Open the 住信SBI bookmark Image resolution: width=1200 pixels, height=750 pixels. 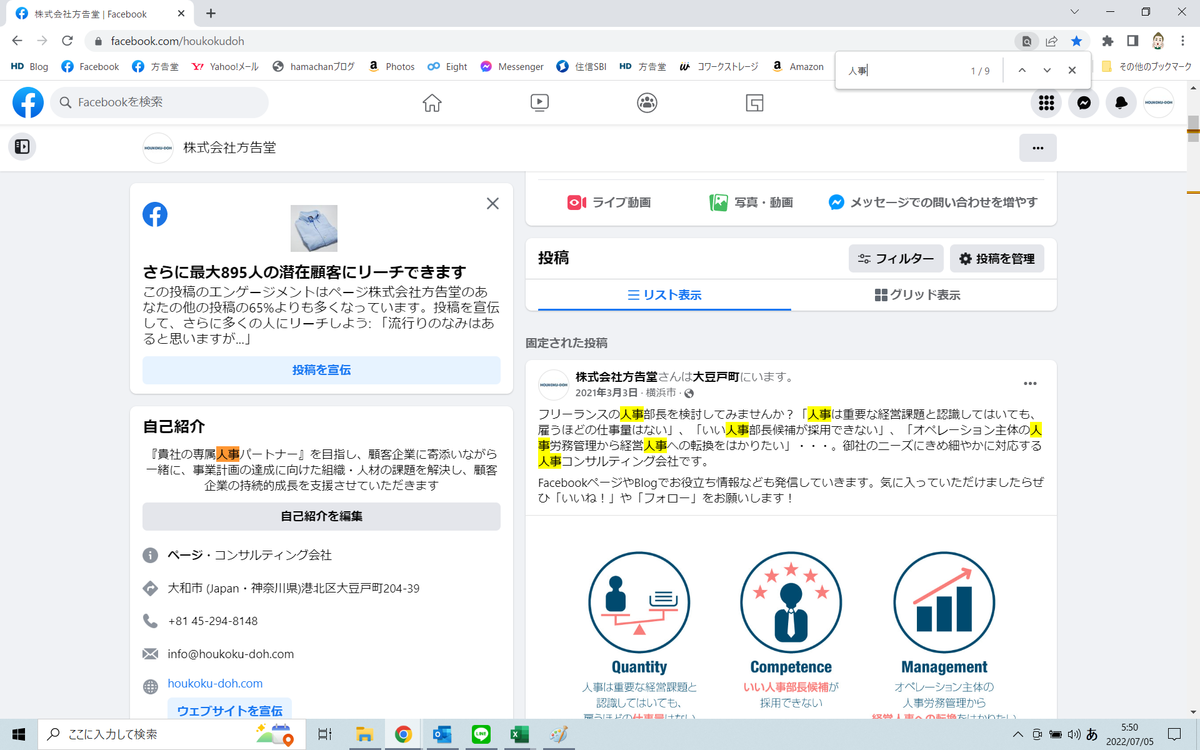[x=582, y=67]
